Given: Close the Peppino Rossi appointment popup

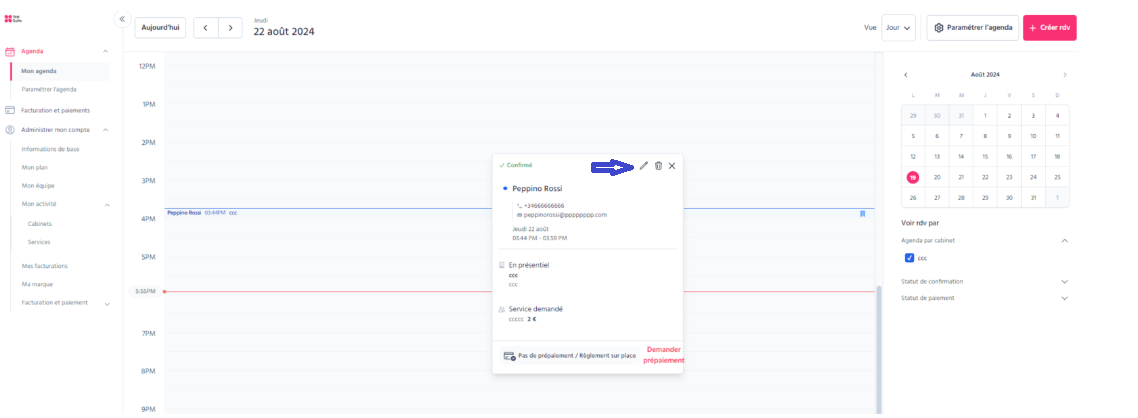Looking at the screenshot, I should click(672, 166).
